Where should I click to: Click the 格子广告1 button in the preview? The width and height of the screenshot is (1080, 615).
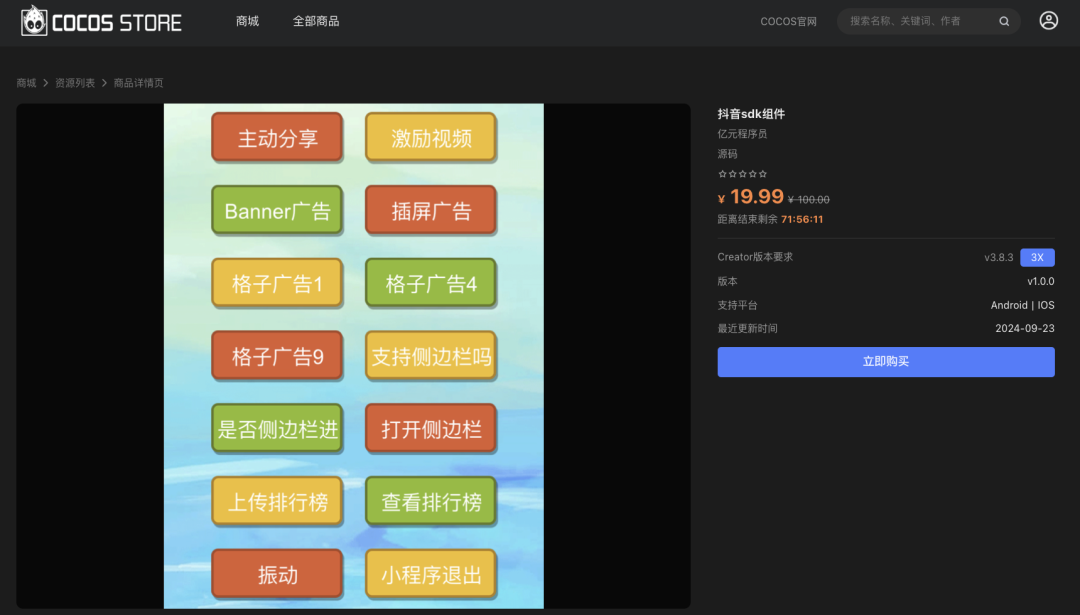[277, 283]
